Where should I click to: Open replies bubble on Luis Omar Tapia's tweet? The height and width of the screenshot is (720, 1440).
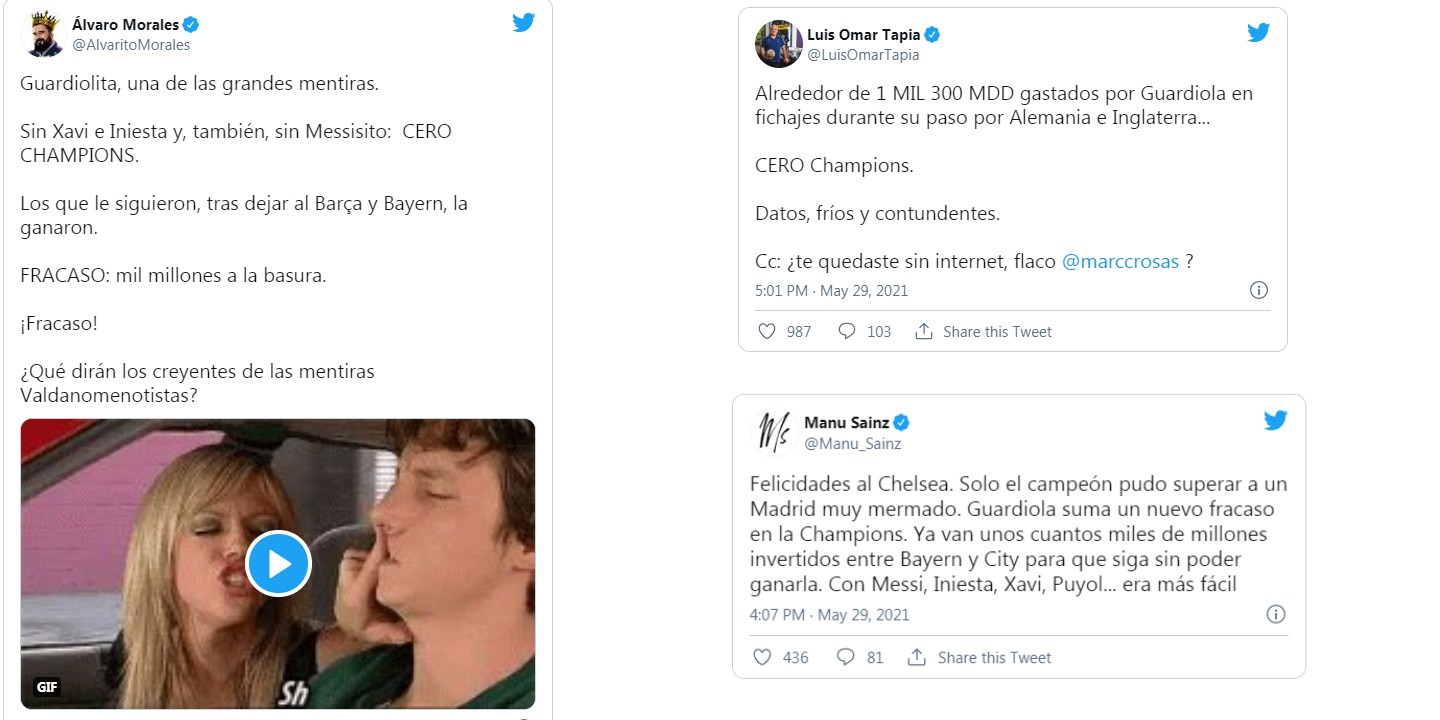(x=847, y=331)
